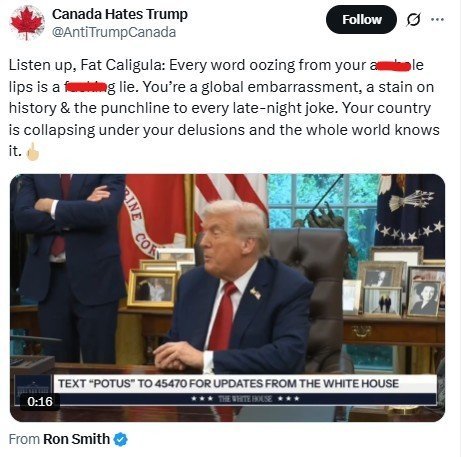Click the gold-framed photo behind the desk

click(152, 288)
